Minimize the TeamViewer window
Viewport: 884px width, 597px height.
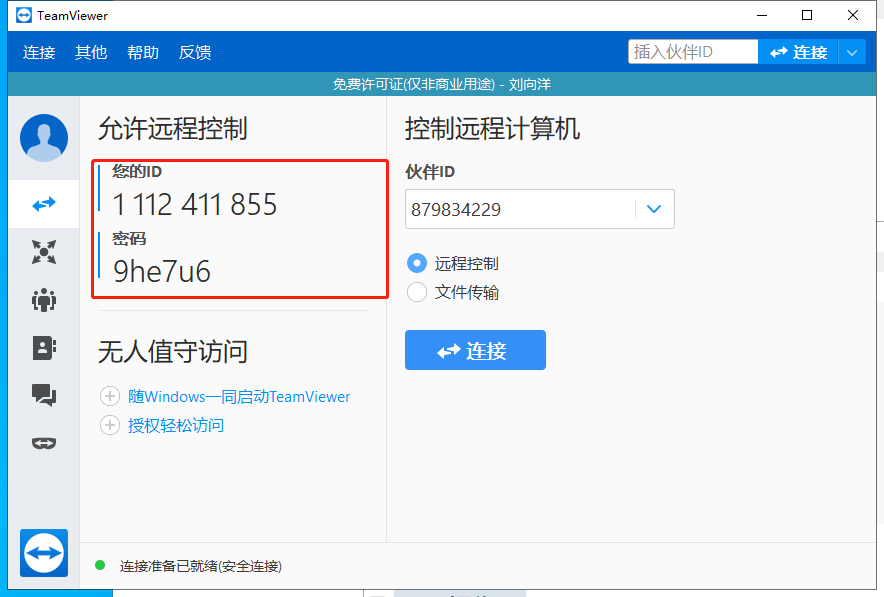762,15
